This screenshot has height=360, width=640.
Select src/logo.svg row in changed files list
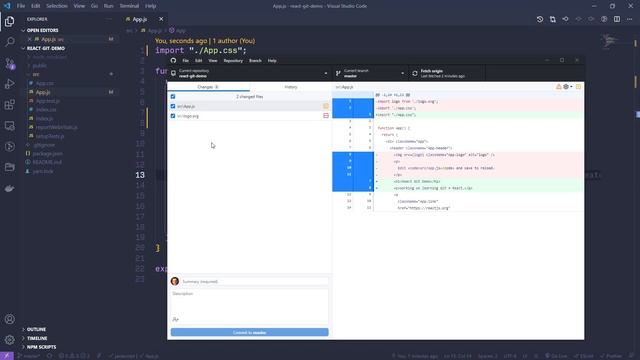[249, 116]
